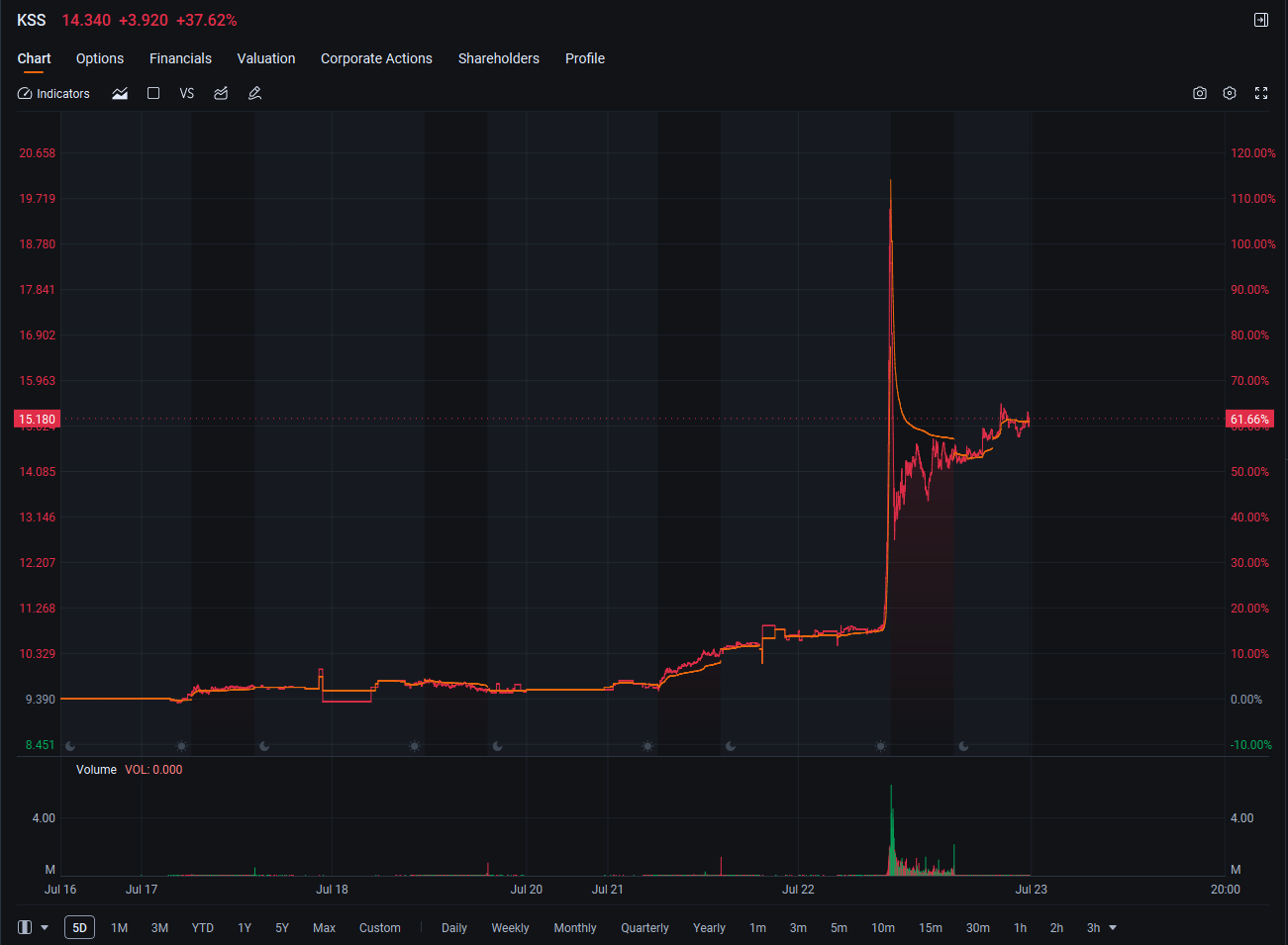Open the Indicators panel
The image size is (1288, 945).
[53, 93]
